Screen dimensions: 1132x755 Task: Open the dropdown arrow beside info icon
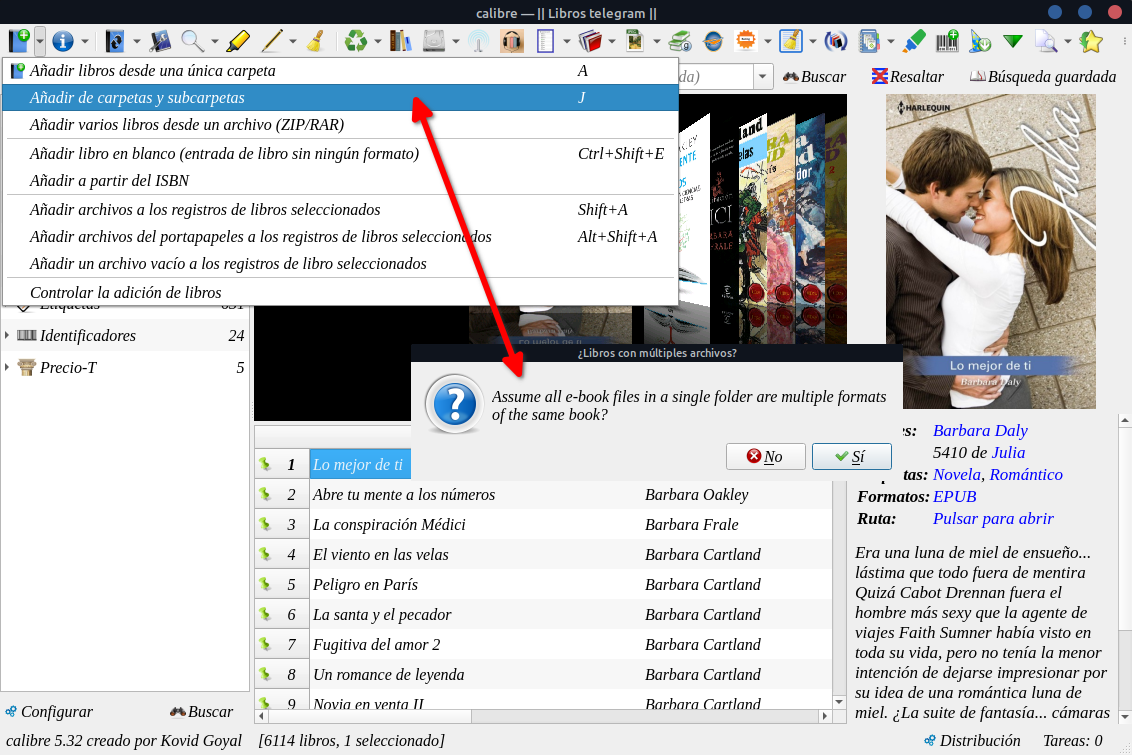point(84,41)
